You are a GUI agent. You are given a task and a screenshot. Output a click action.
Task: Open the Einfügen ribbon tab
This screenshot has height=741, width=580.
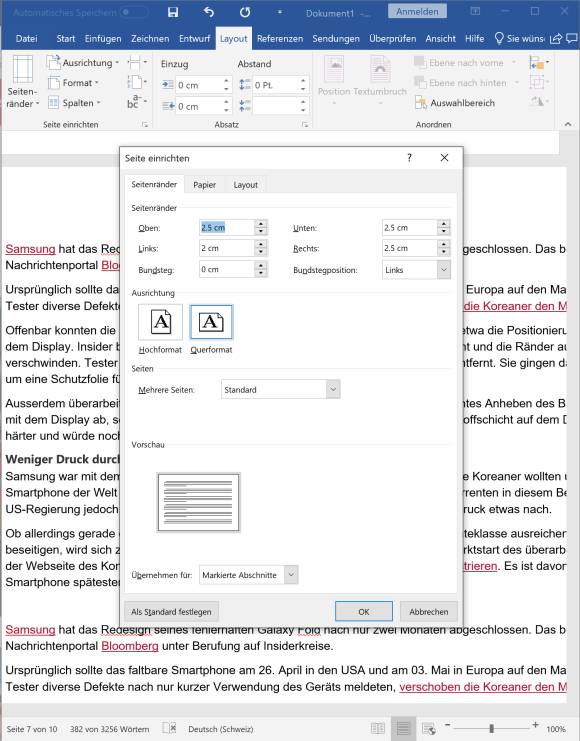tap(103, 39)
